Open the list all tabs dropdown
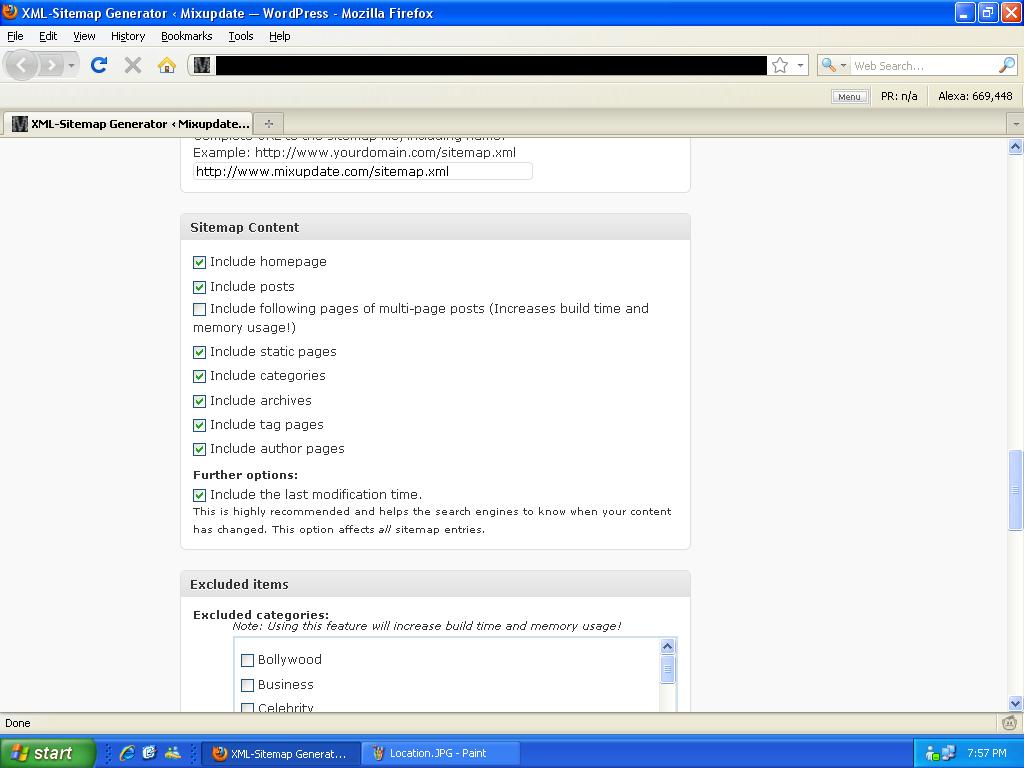The width and height of the screenshot is (1024, 768). 1016,123
